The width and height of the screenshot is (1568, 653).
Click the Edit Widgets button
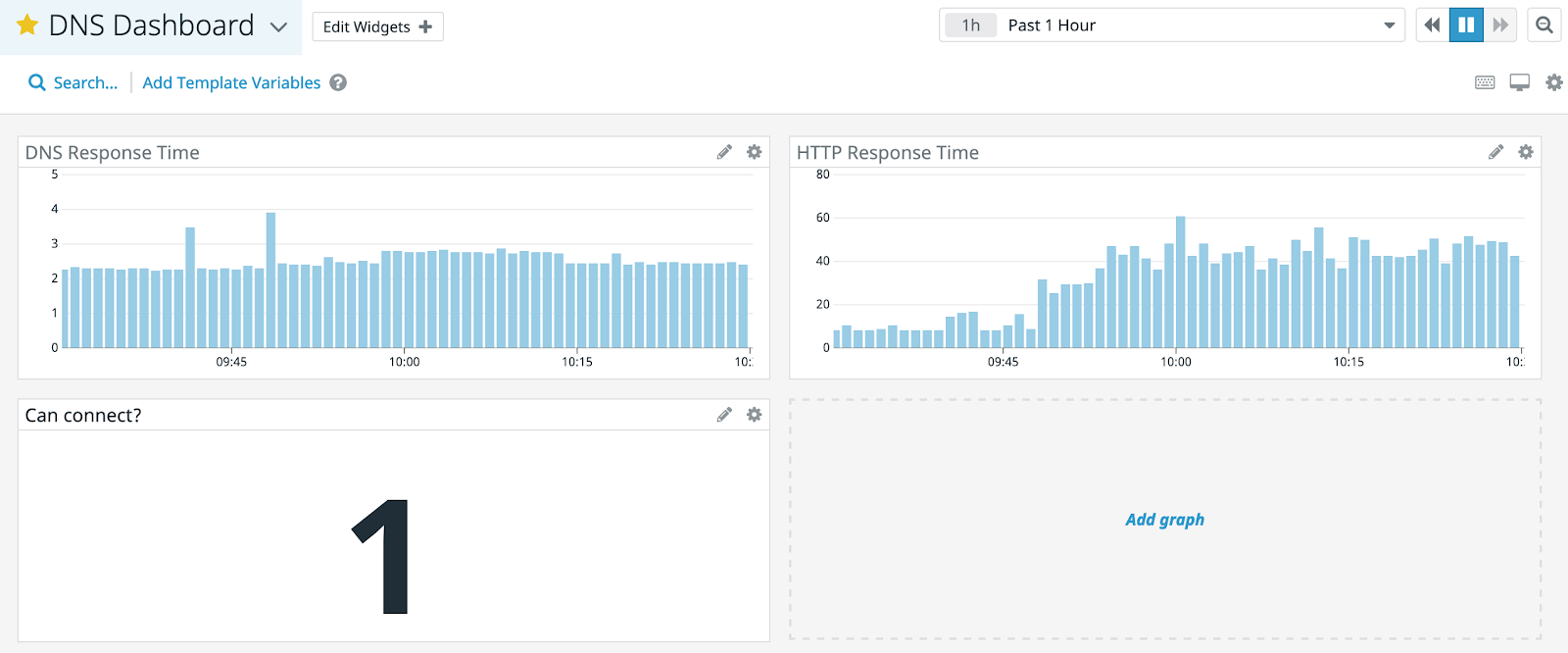tap(377, 26)
